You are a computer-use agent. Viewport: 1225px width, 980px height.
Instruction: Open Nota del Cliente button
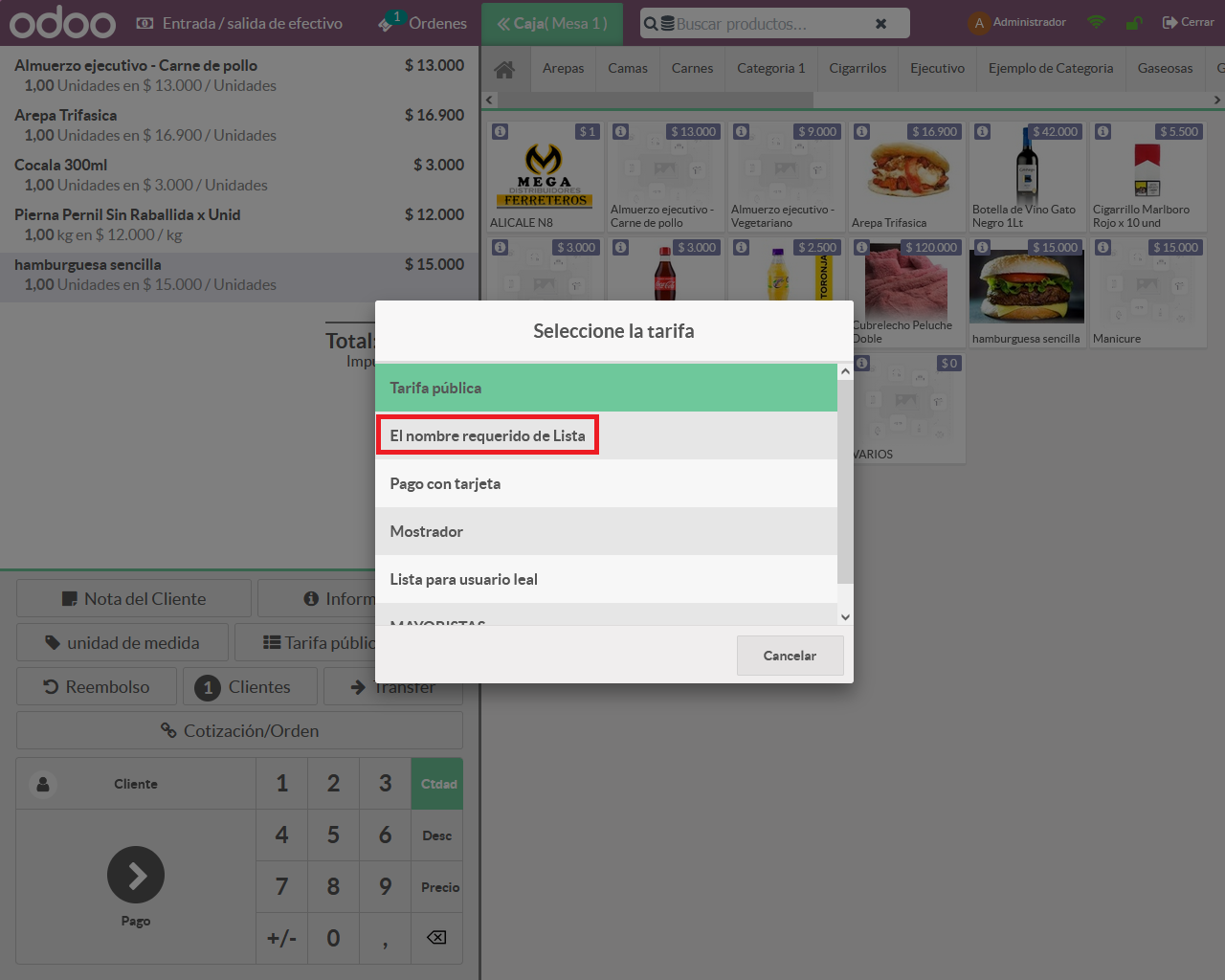(134, 598)
